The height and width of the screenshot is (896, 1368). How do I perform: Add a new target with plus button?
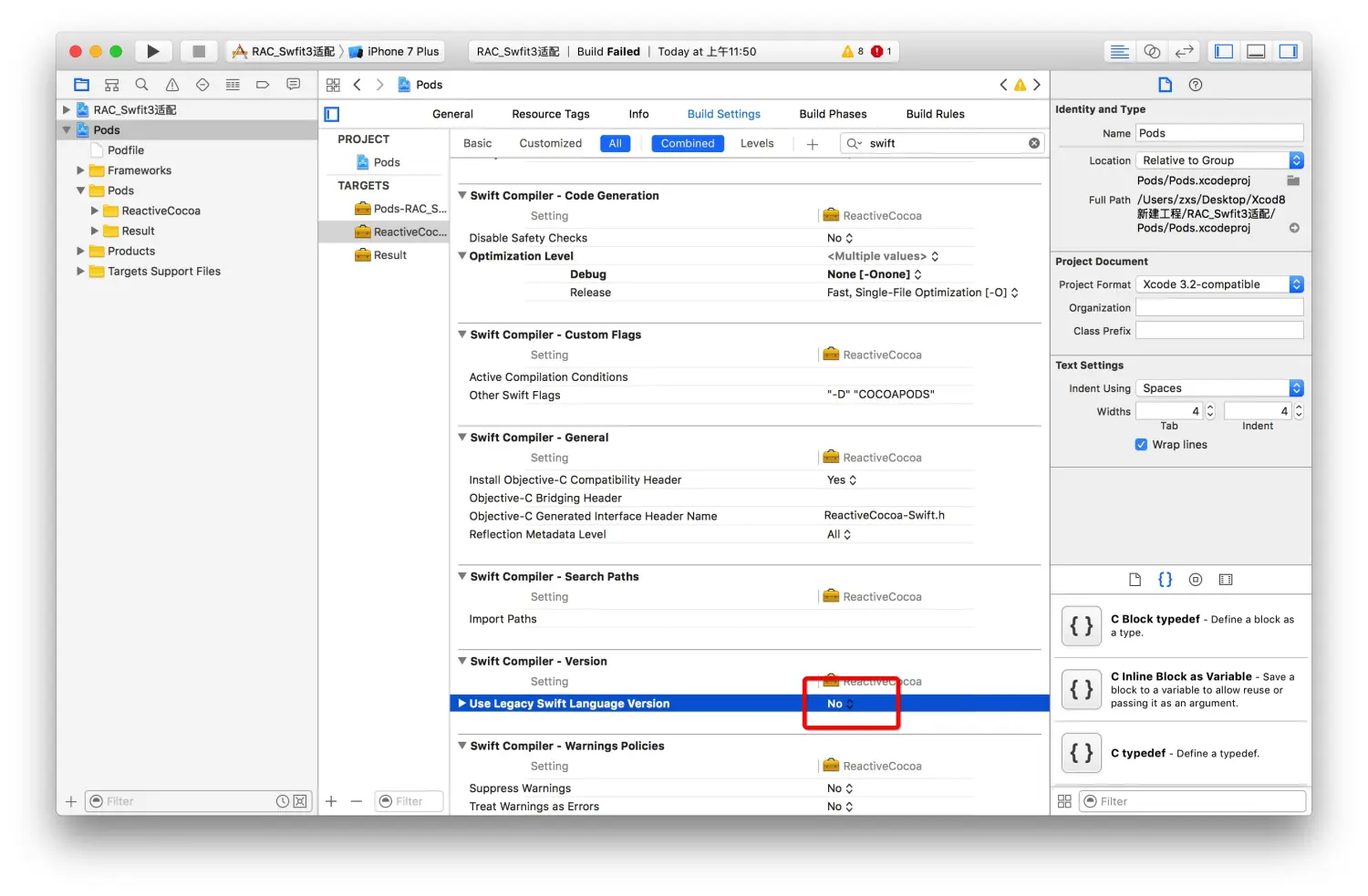[331, 801]
